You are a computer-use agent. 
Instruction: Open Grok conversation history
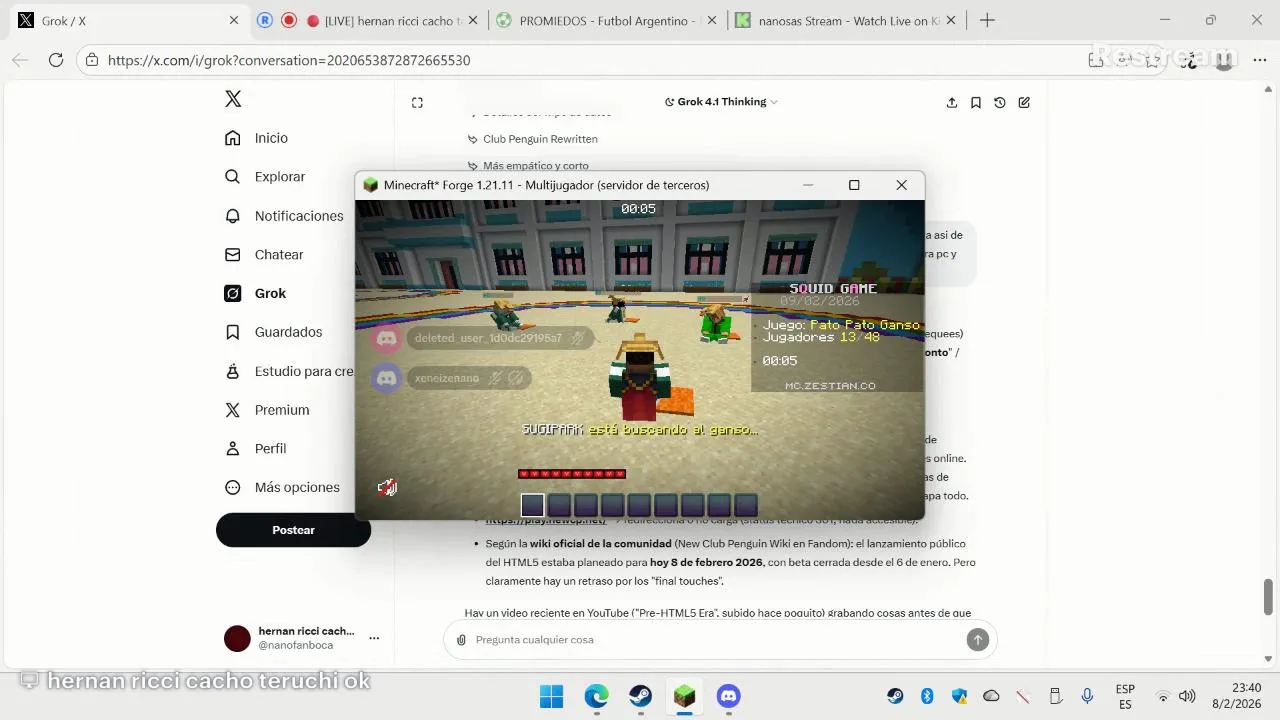pyautogui.click(x=1000, y=102)
